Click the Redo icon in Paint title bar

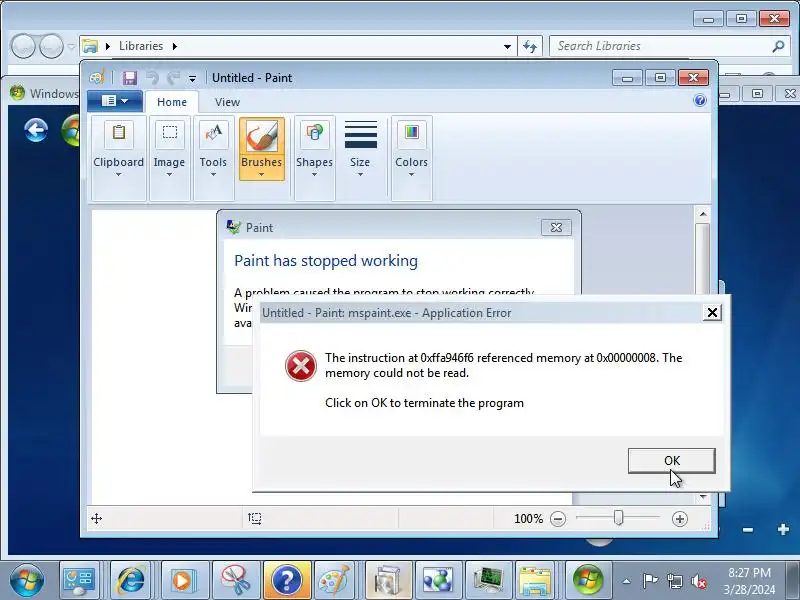point(173,78)
